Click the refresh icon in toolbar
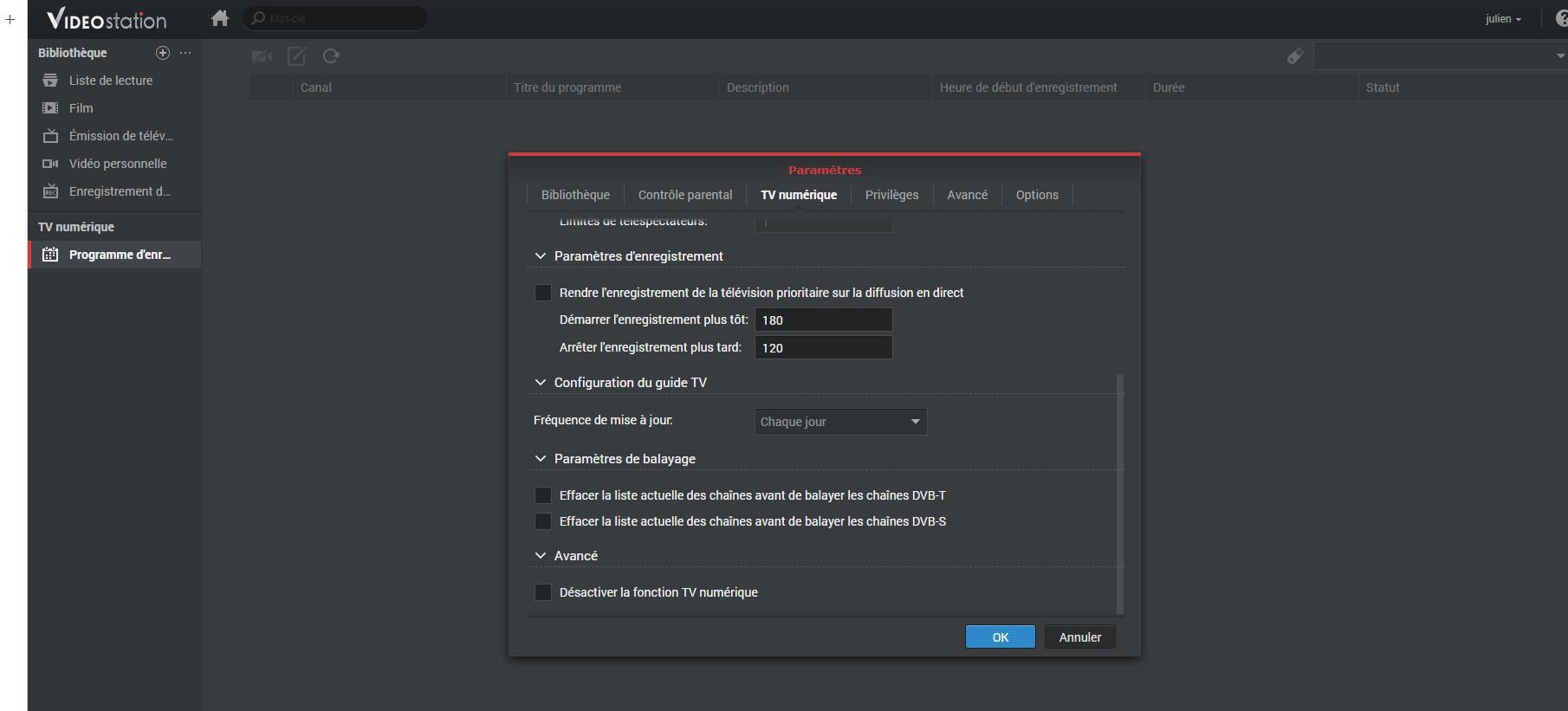Image resolution: width=1568 pixels, height=711 pixels. point(331,56)
